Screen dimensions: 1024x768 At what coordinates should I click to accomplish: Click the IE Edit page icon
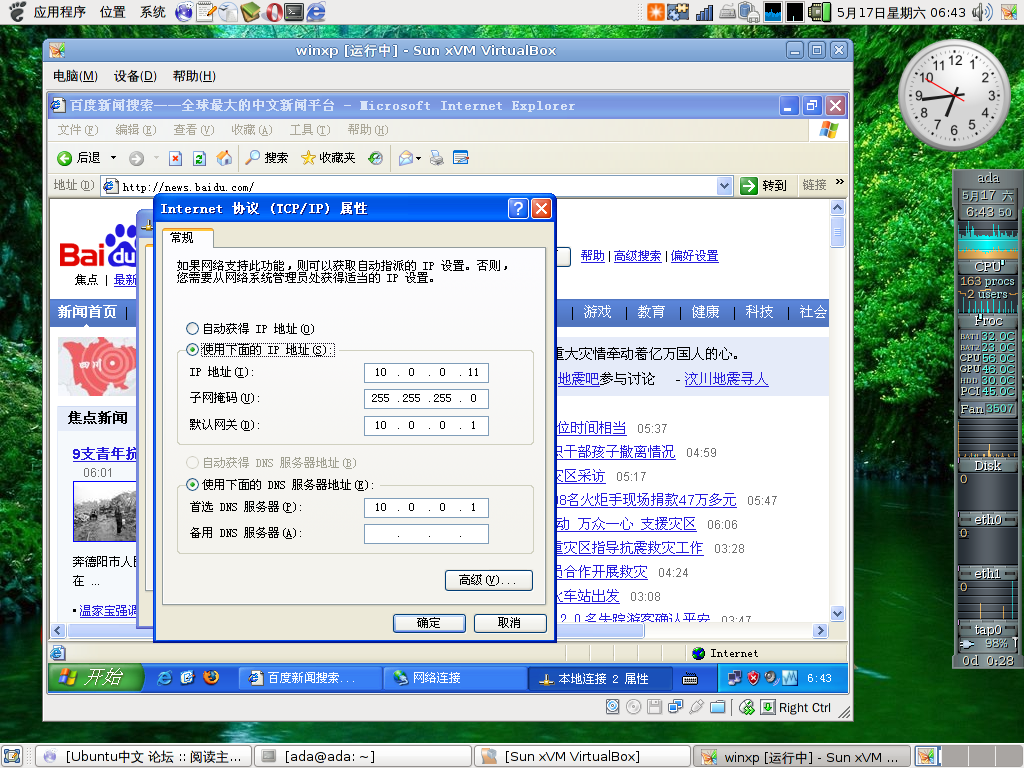pyautogui.click(x=461, y=158)
